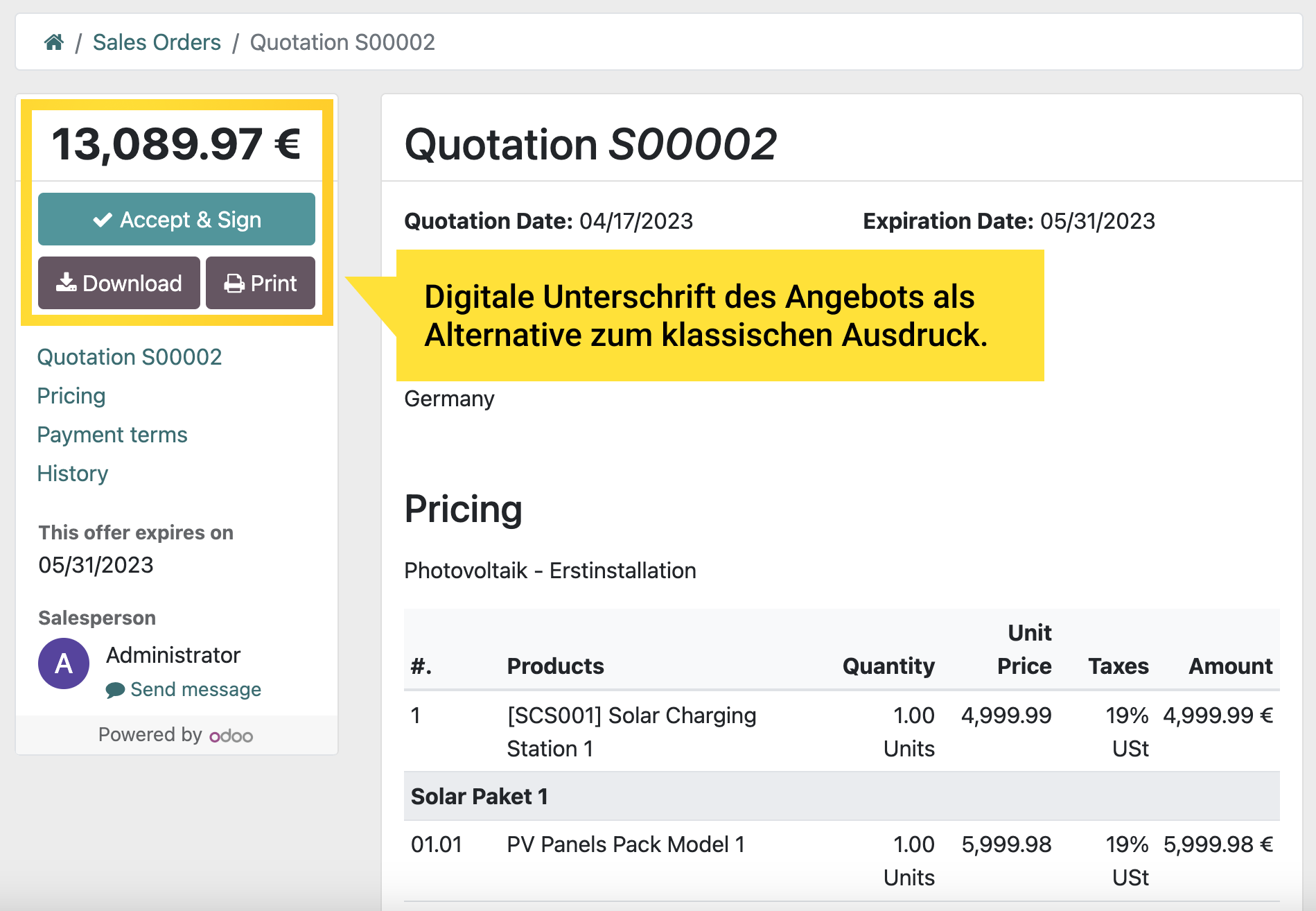Click the Administrator name text
Screen dimensions: 1316x911
point(173,655)
